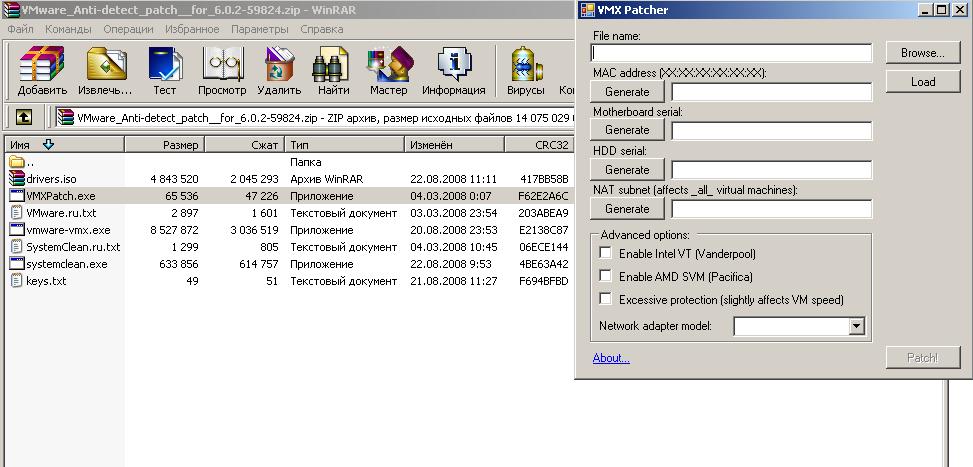Click the vmware-vmx.exe file icon
Image resolution: width=973 pixels, height=467 pixels.
(17, 229)
